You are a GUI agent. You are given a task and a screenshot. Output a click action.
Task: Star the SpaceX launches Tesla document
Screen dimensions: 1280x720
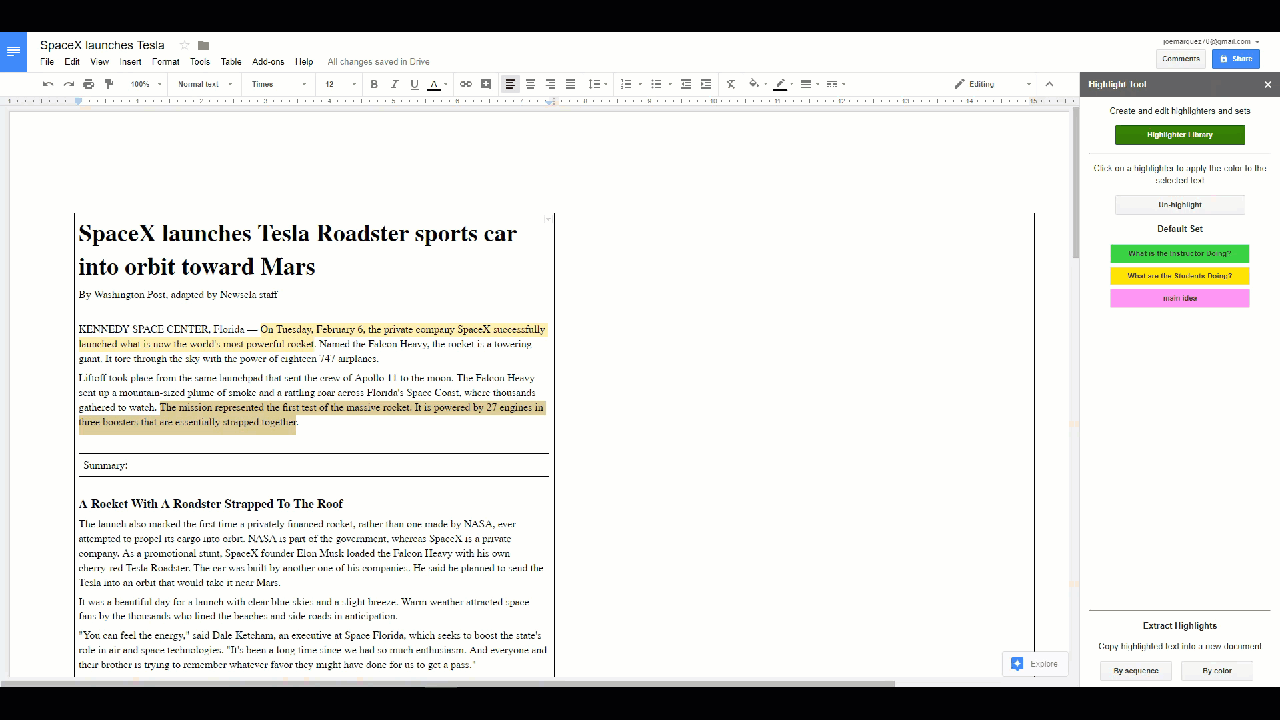[184, 45]
